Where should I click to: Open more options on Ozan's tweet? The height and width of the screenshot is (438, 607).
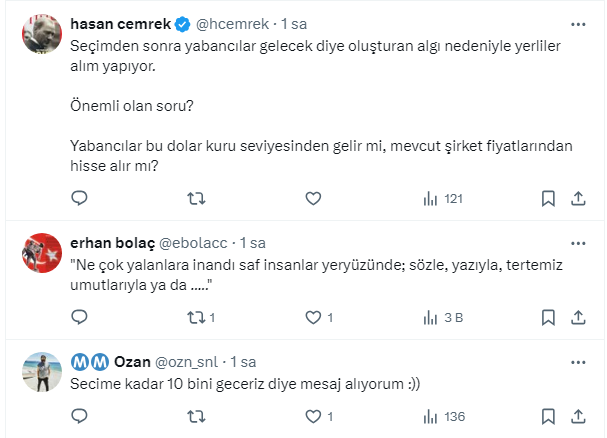click(577, 361)
